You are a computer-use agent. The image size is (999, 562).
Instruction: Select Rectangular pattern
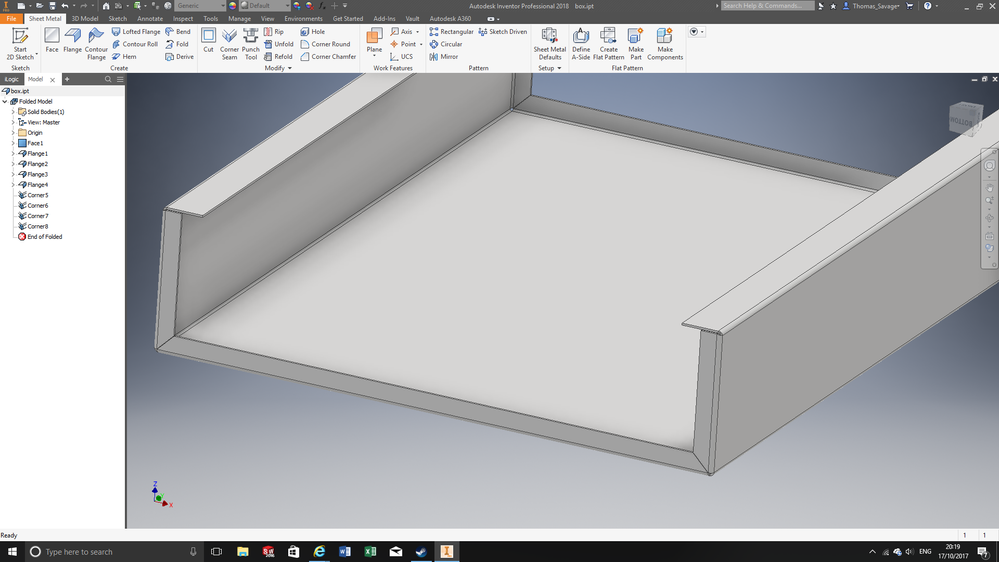pos(451,31)
